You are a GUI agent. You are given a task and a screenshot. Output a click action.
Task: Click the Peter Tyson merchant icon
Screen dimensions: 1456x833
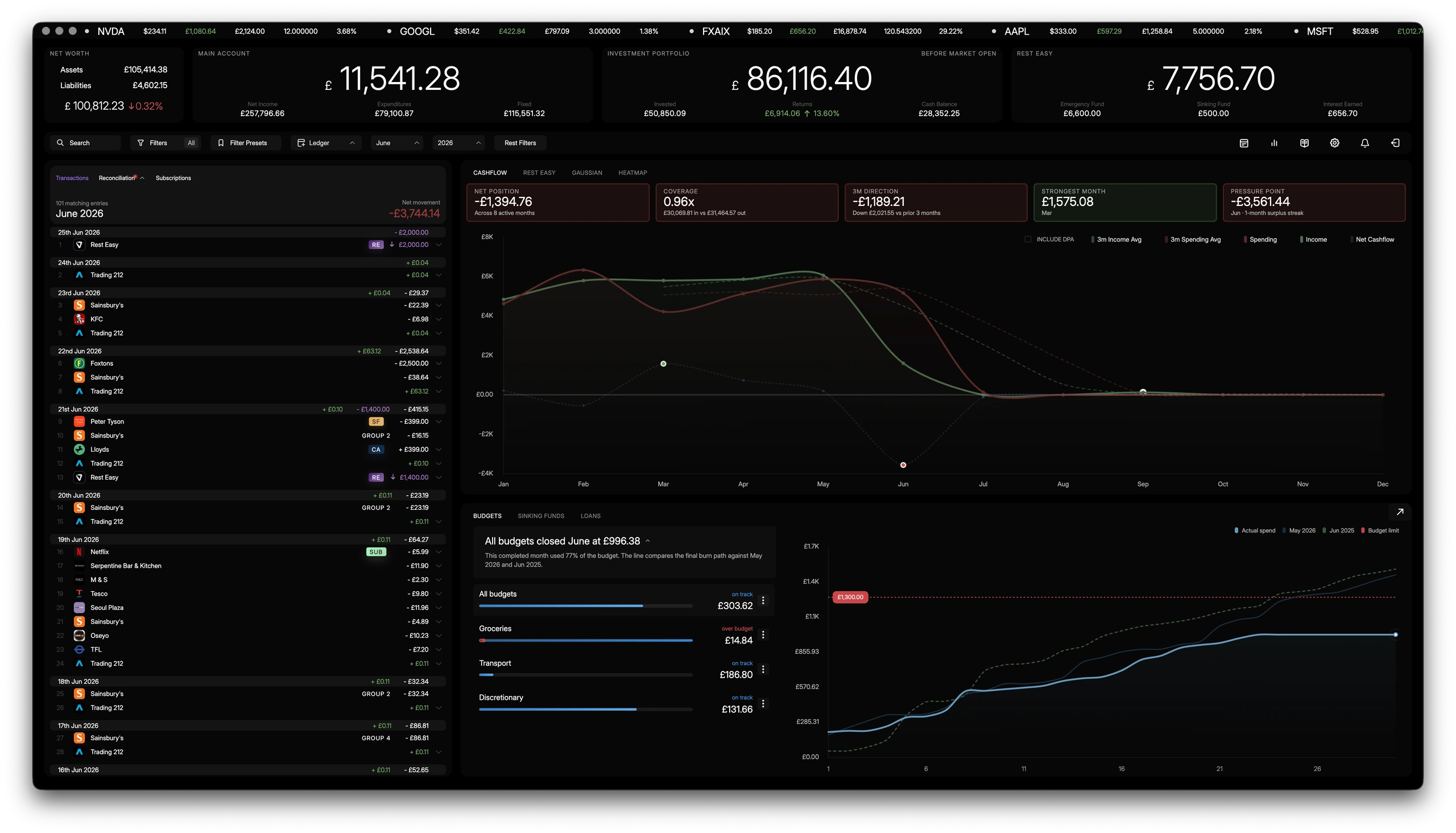80,422
